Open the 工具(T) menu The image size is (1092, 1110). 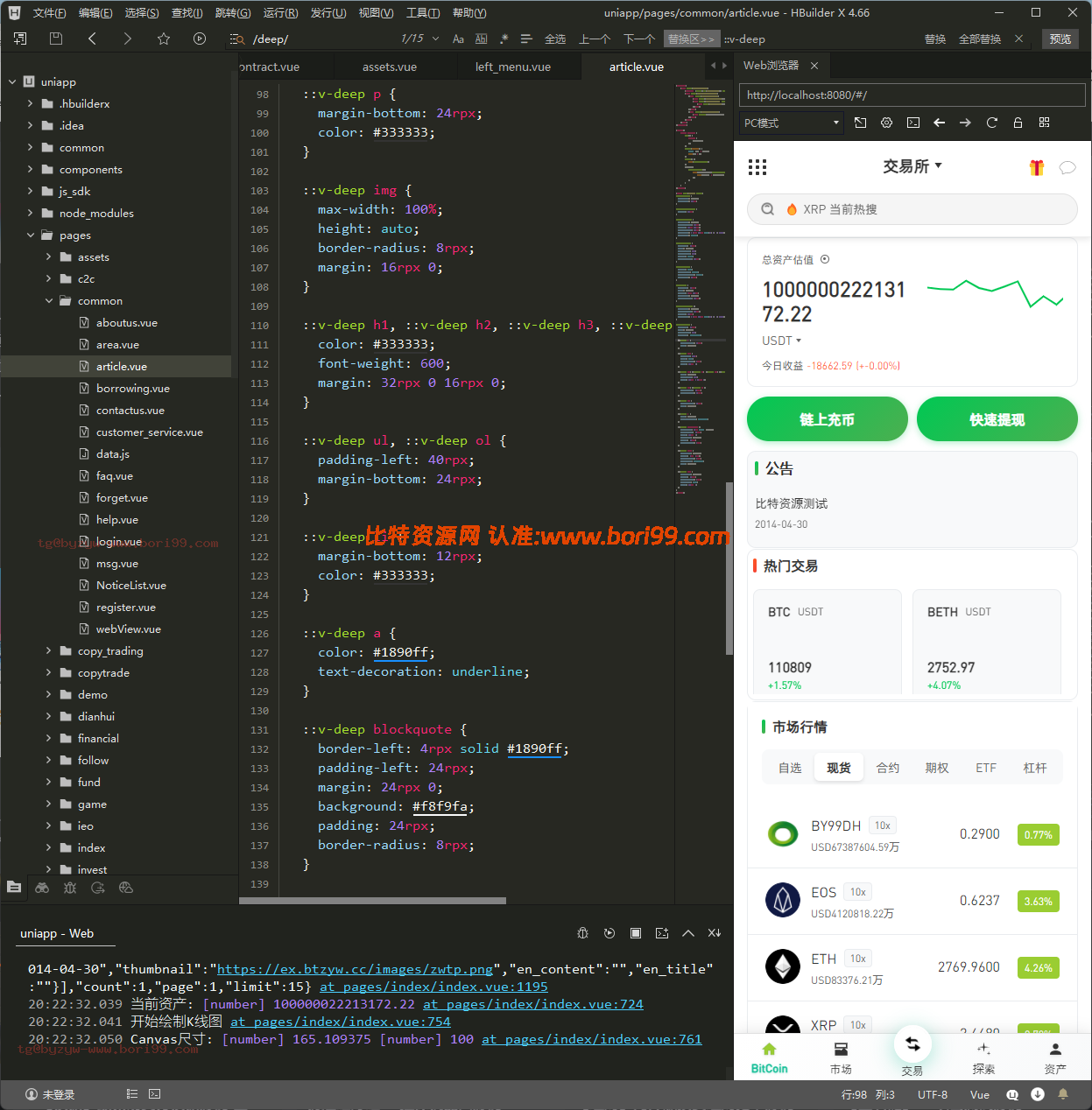[423, 12]
